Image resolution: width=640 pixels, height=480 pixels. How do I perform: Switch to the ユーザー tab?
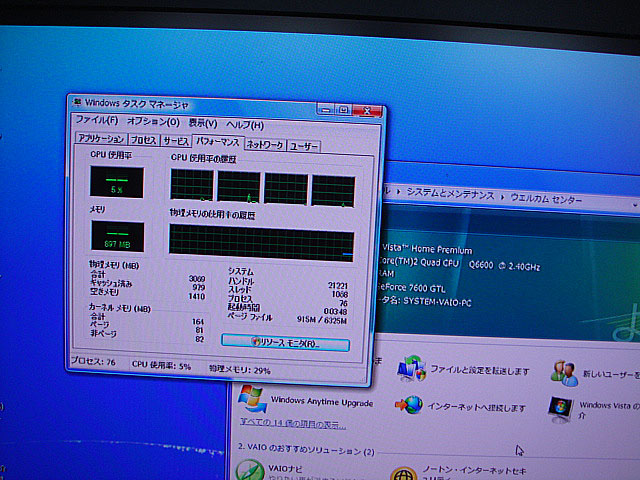click(x=304, y=146)
